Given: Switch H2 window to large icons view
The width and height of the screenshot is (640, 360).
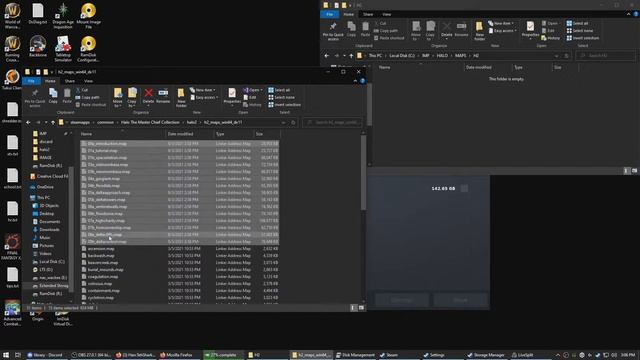Looking at the screenshot, I should click(x=634, y=171).
